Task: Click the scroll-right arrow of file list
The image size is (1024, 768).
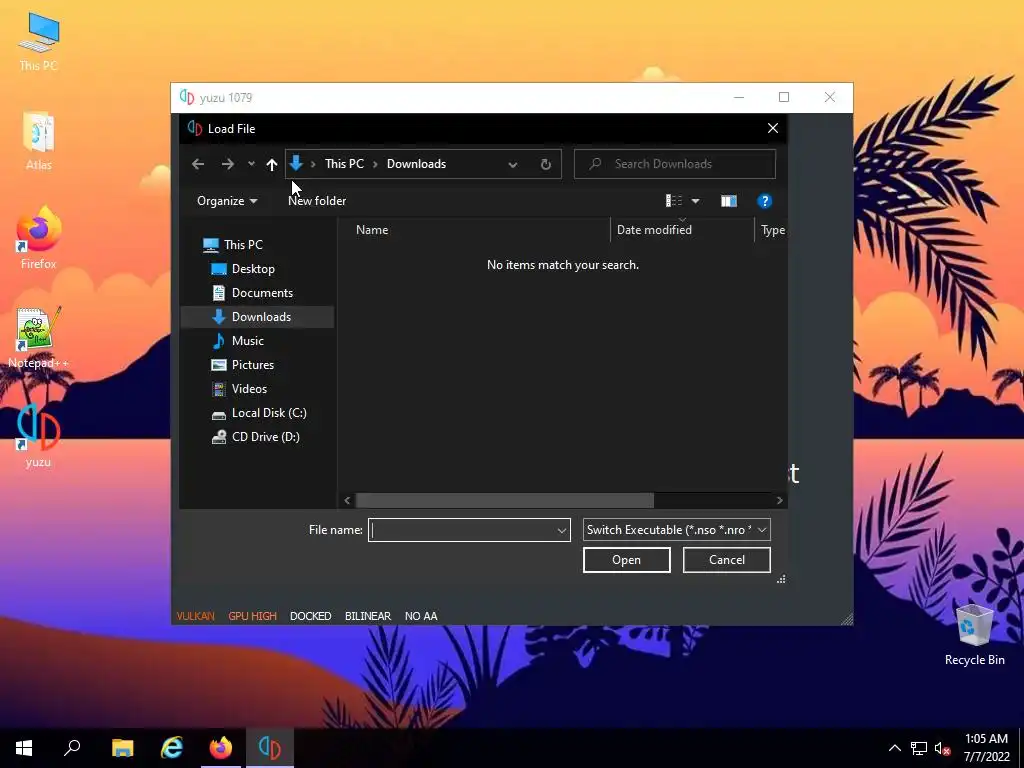Action: coord(779,500)
